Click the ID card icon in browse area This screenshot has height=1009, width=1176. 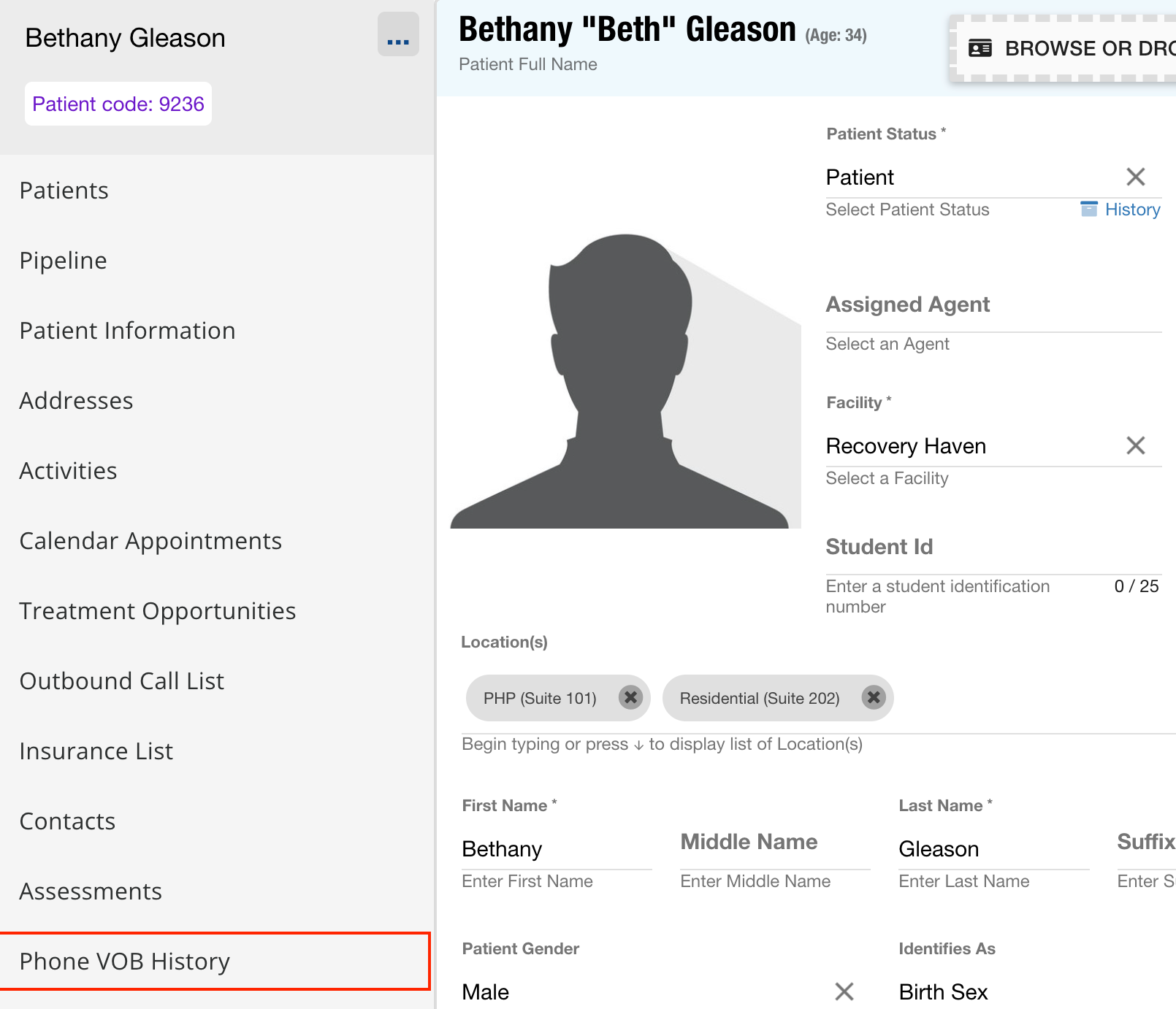(980, 48)
